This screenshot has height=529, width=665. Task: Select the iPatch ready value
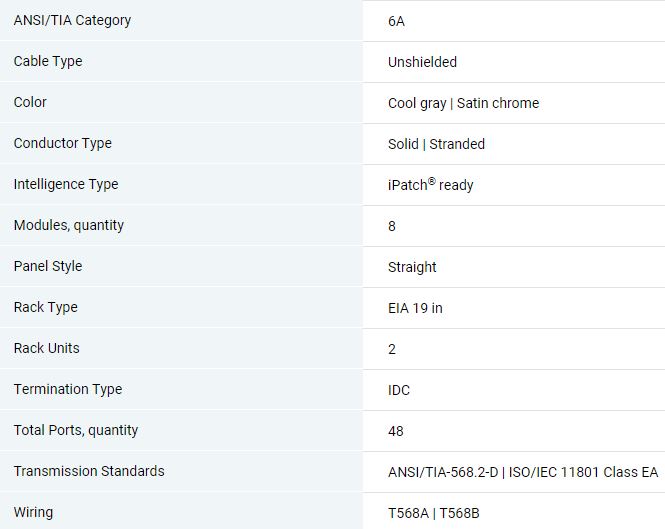pos(430,185)
